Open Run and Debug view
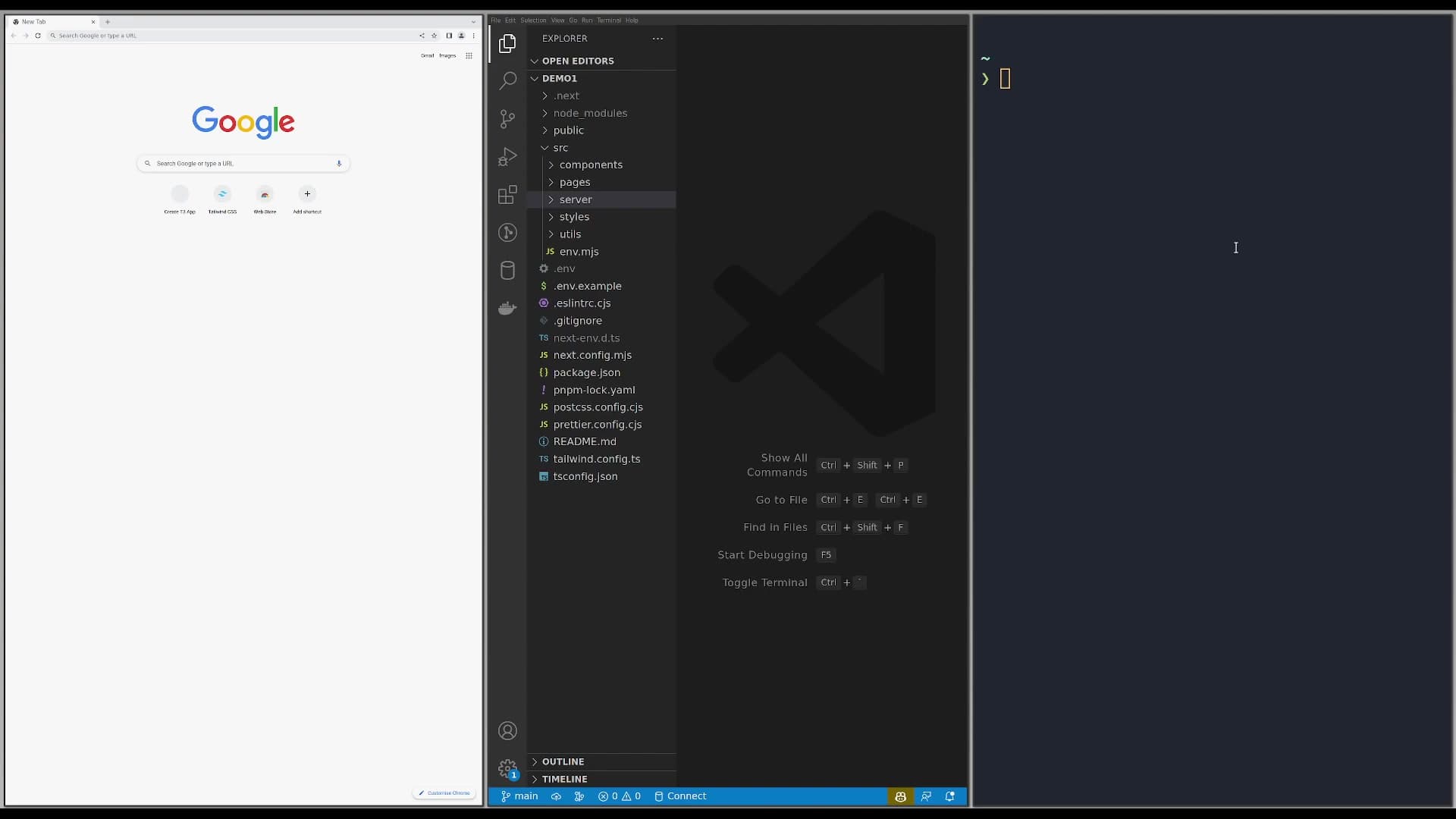The width and height of the screenshot is (1456, 819). pos(507,156)
